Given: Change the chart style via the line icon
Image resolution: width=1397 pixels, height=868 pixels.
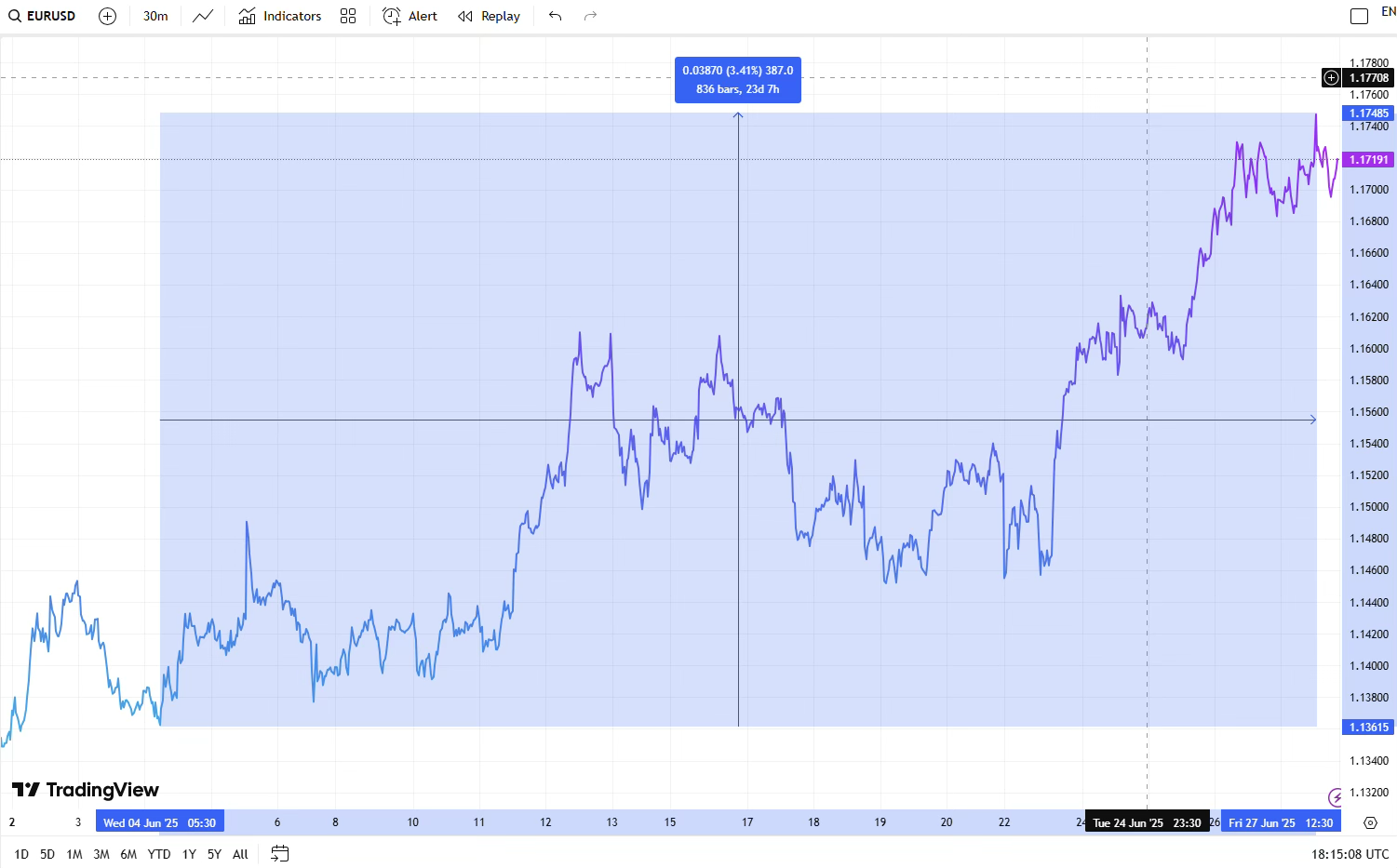Looking at the screenshot, I should tap(203, 16).
